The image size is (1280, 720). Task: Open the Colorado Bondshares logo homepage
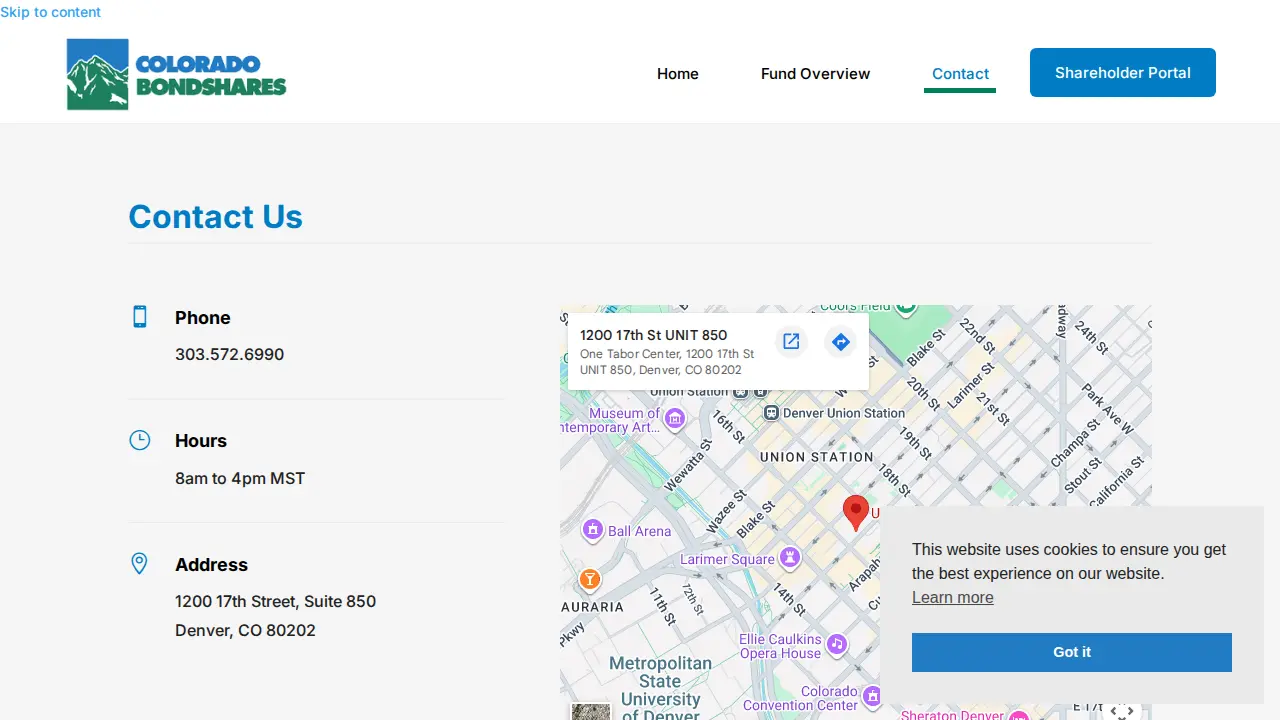(x=176, y=74)
